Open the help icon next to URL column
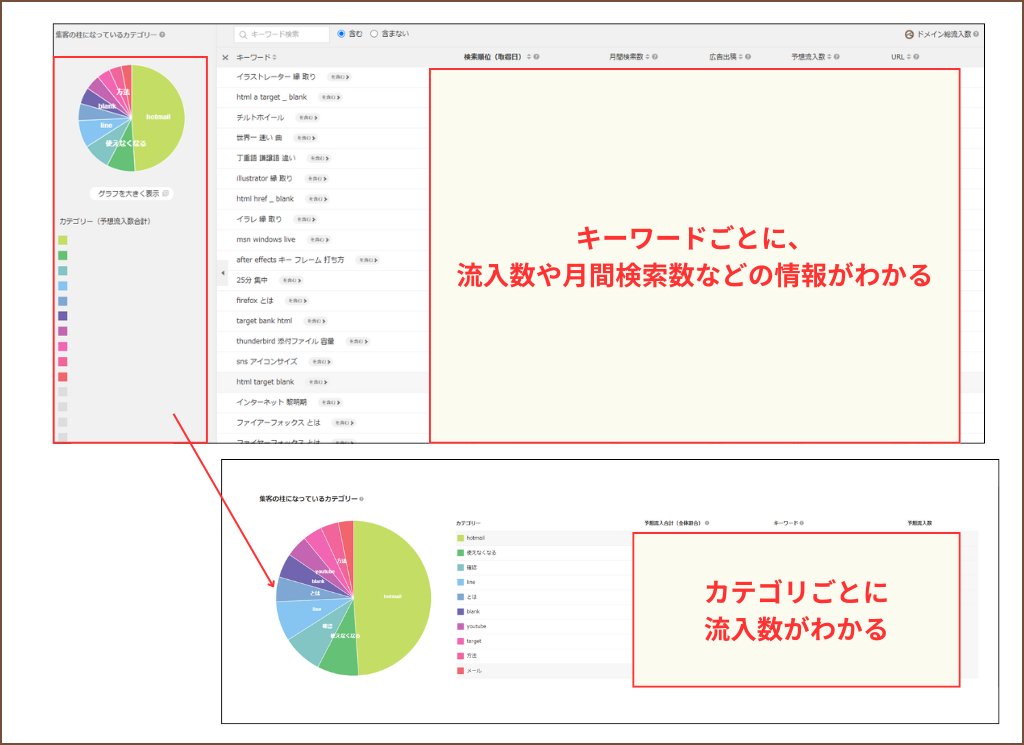Screen dimensions: 1024x745 915,56
